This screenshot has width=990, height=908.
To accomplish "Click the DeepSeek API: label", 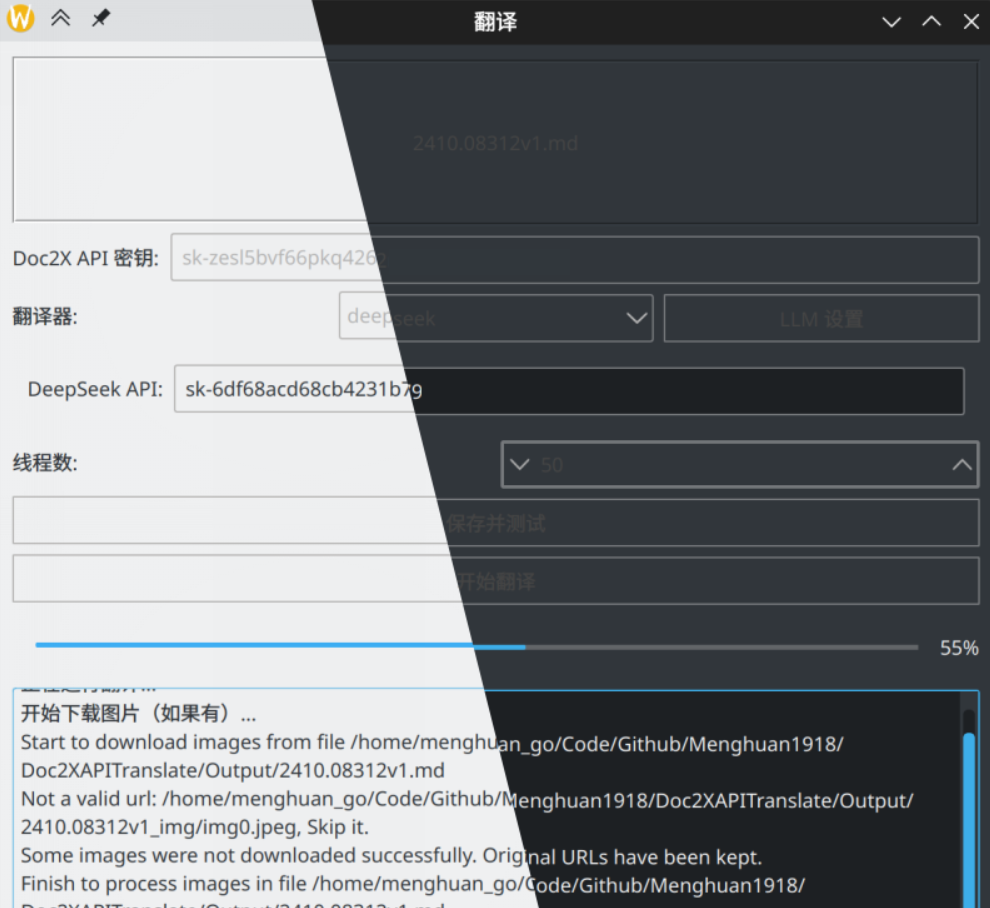I will (x=95, y=390).
